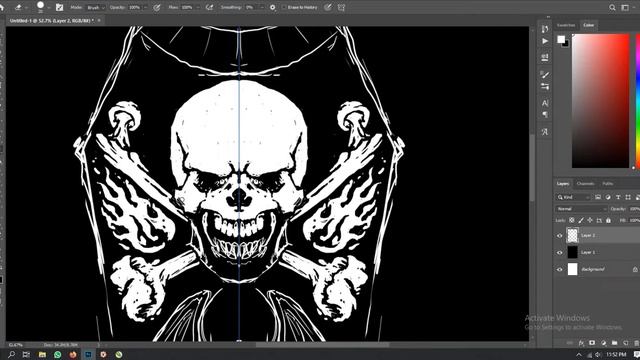Viewport: 640px width, 360px height.
Task: Open the Properties panel icon
Action: (x=545, y=58)
